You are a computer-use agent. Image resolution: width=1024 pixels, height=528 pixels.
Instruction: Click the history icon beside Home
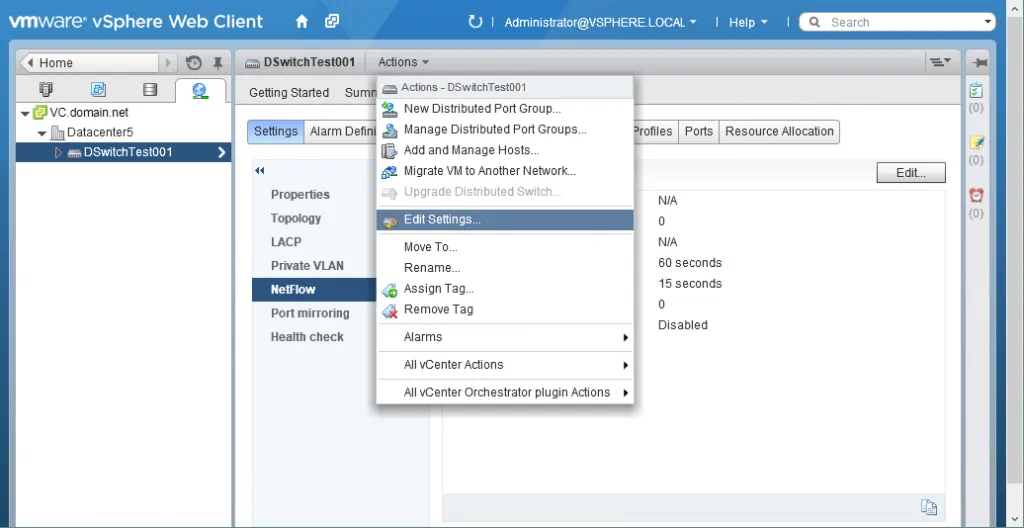tap(194, 63)
